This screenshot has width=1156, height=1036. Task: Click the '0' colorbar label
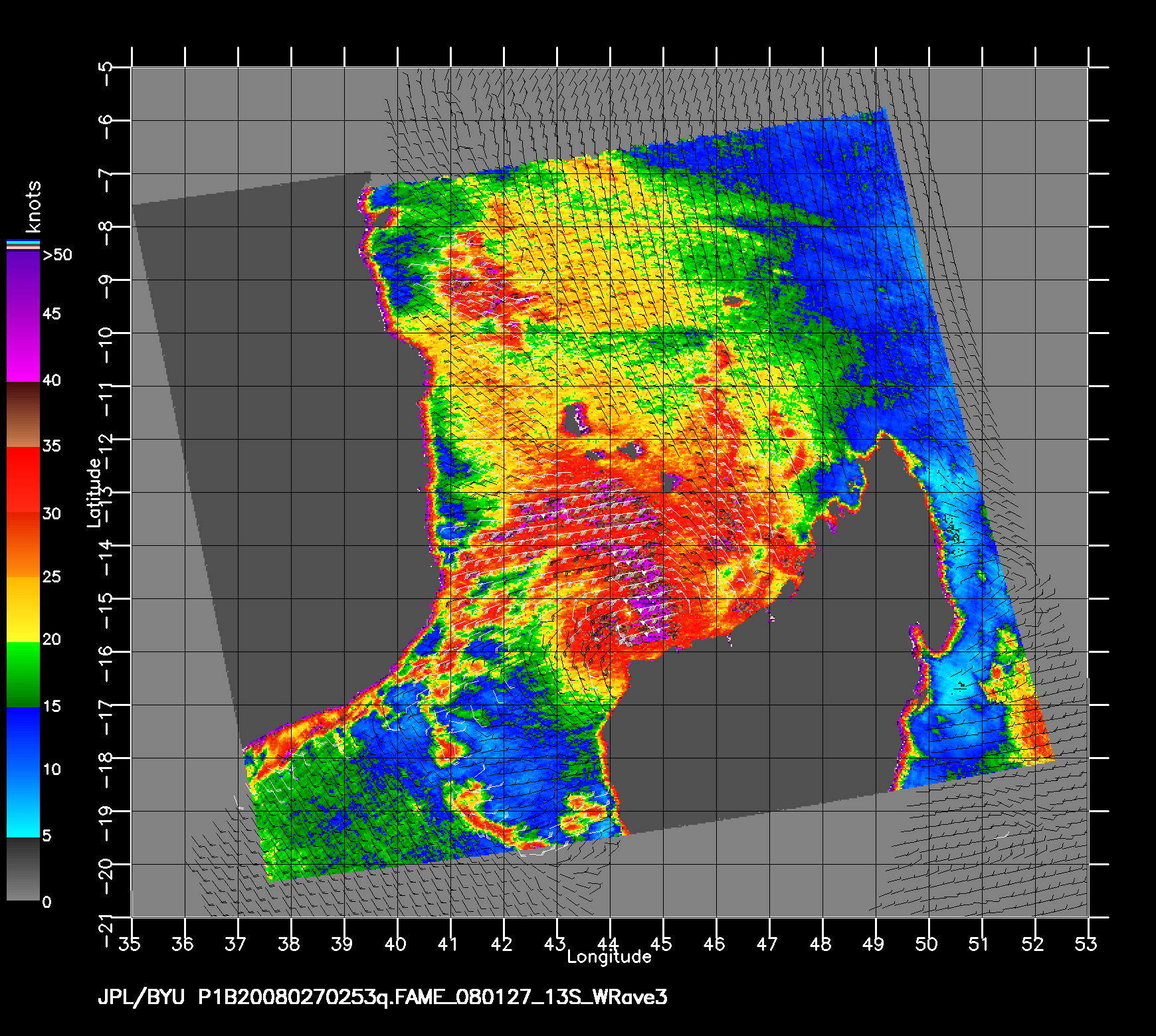(x=47, y=903)
